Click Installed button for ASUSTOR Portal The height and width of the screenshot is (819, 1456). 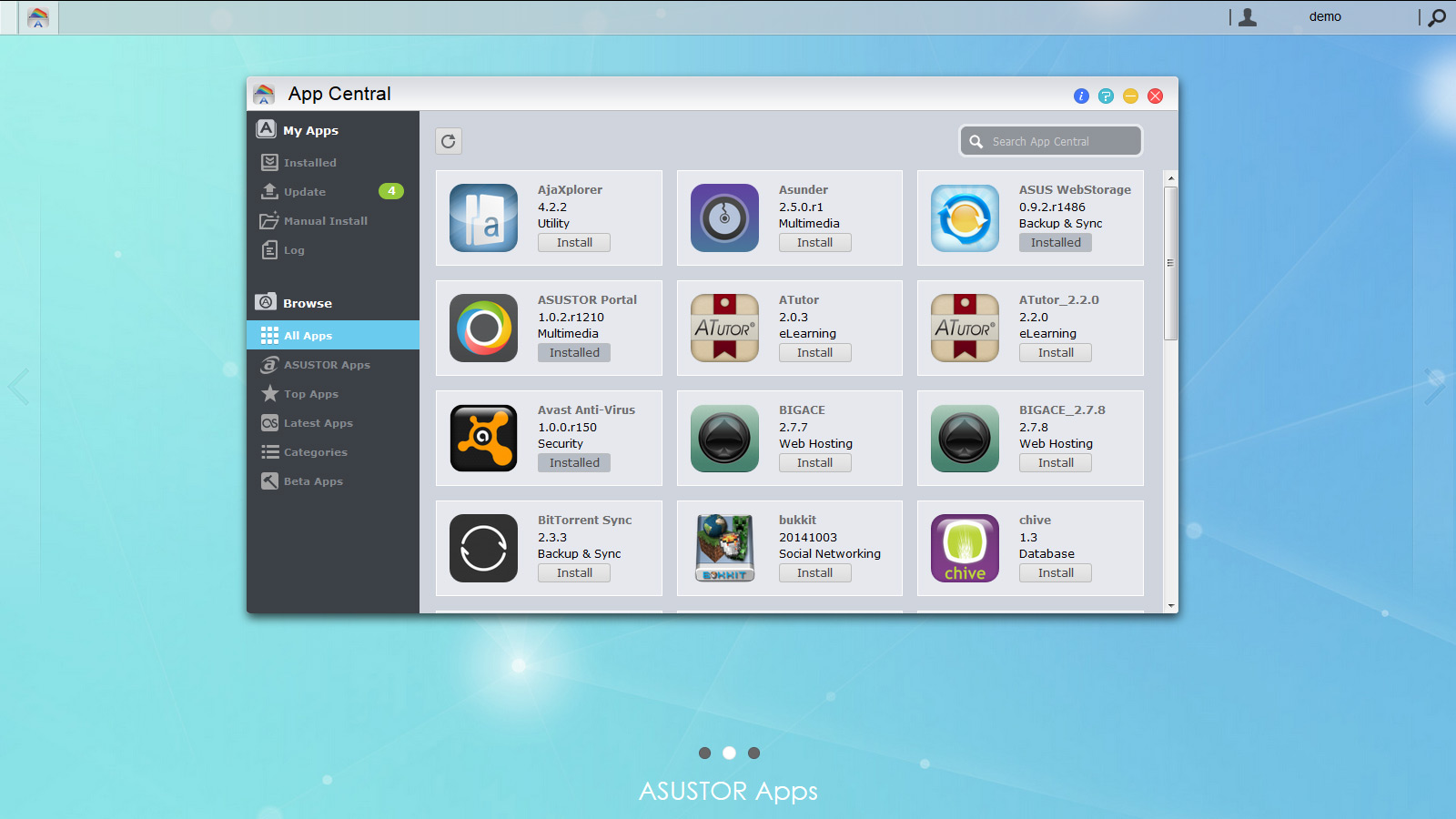574,353
